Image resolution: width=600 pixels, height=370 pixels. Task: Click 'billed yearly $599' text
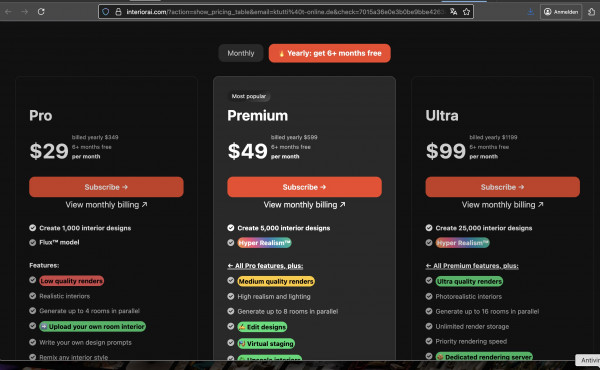click(x=294, y=137)
